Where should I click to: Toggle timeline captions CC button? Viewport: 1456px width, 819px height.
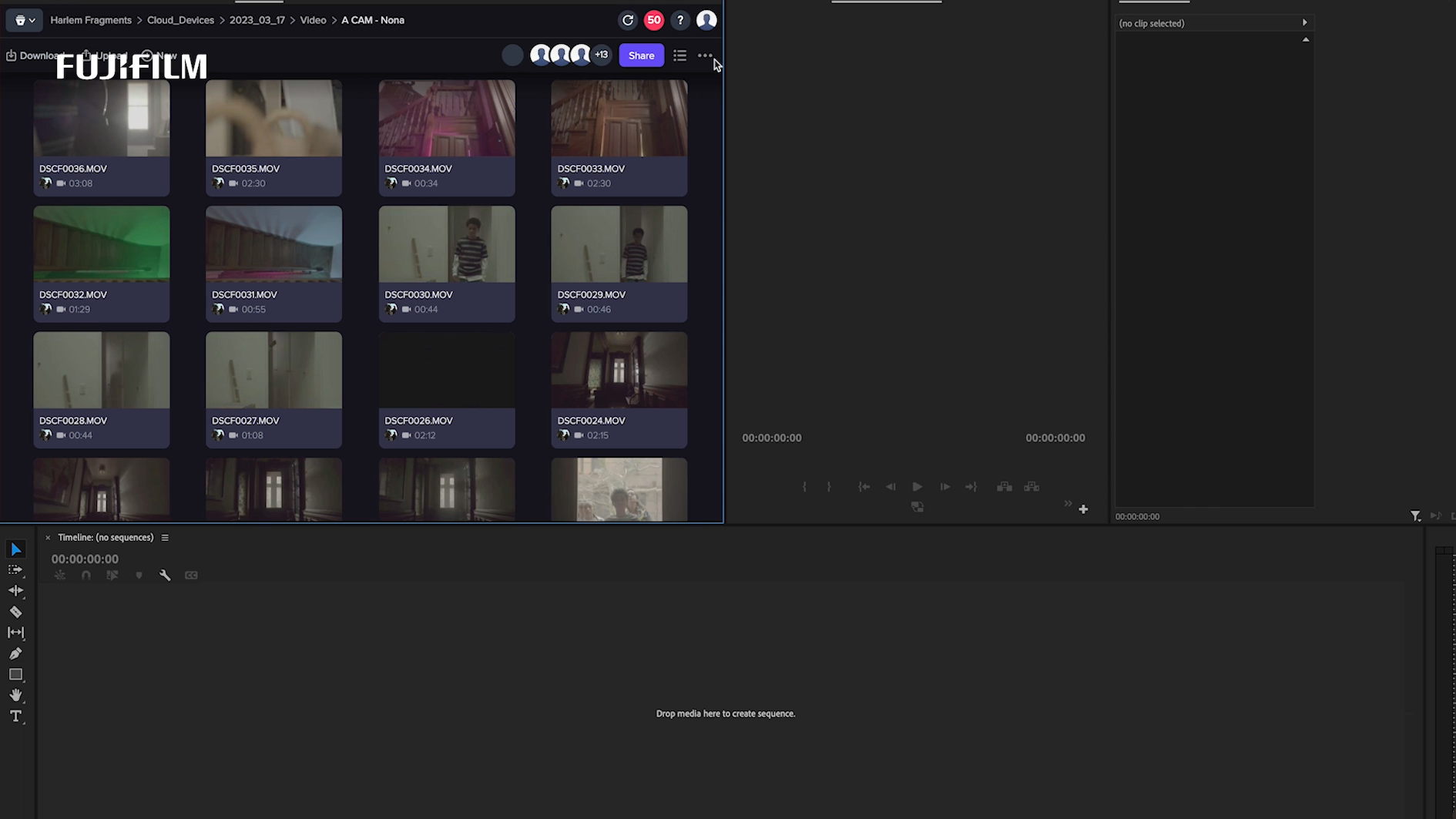point(191,576)
